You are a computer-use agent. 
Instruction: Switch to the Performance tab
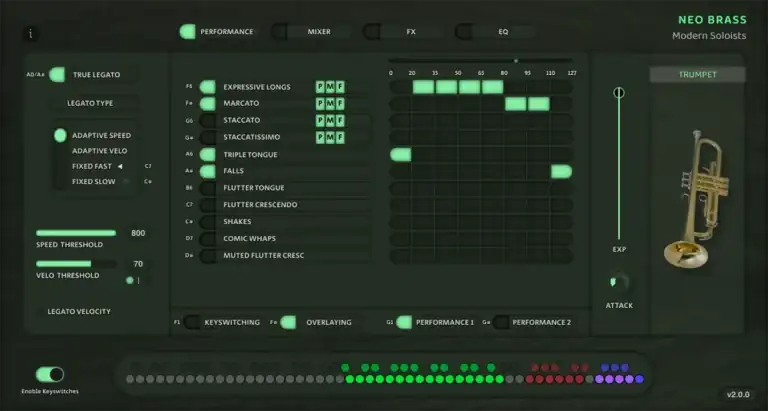[217, 32]
